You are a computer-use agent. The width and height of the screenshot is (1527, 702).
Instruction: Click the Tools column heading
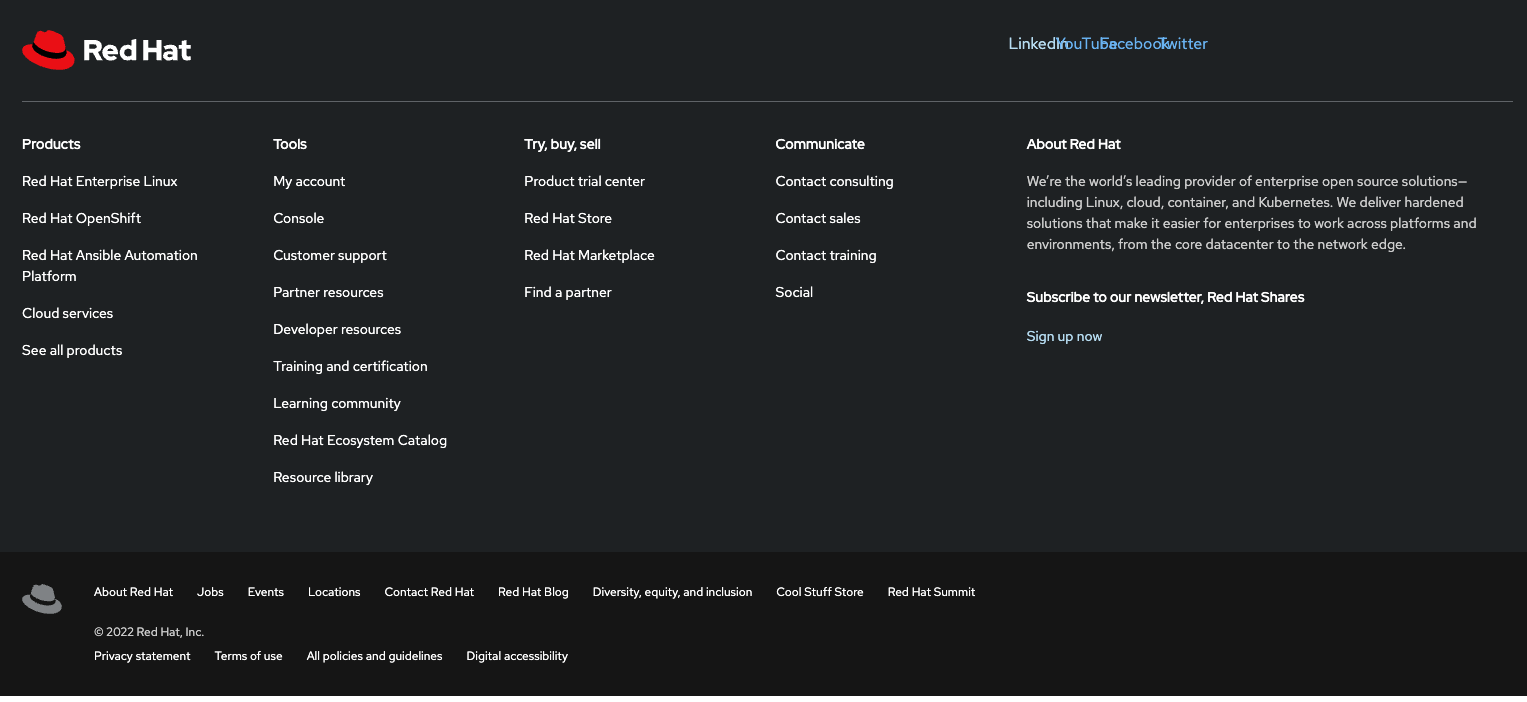pyautogui.click(x=290, y=144)
